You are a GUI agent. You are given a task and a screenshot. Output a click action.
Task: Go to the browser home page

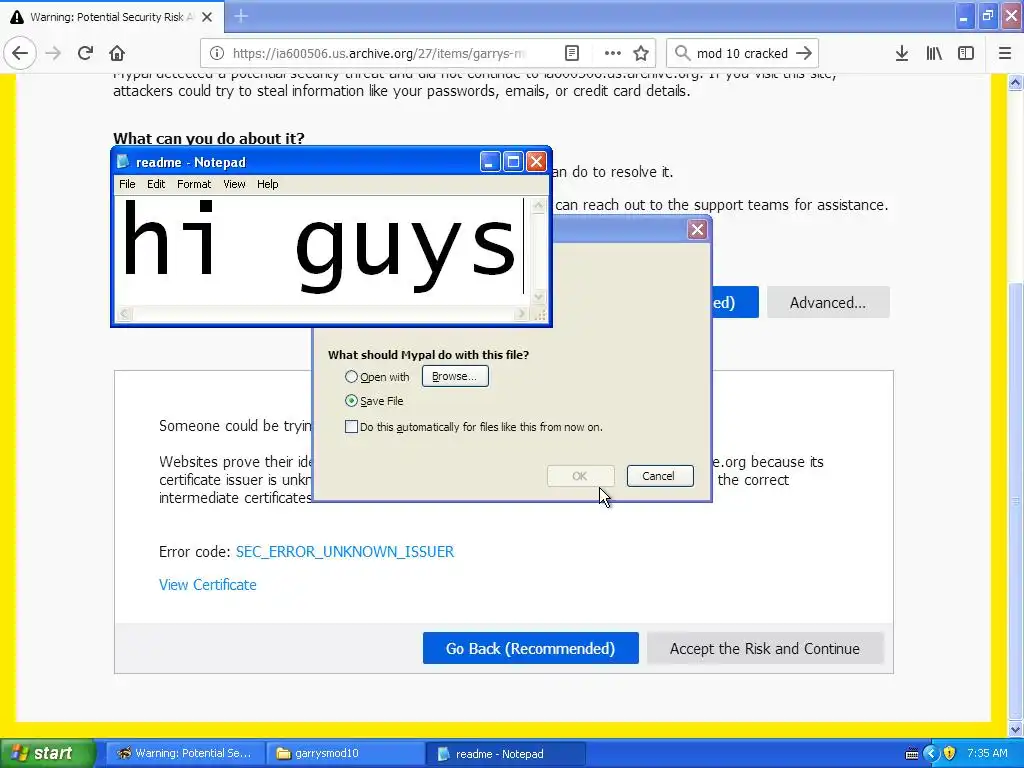point(117,53)
